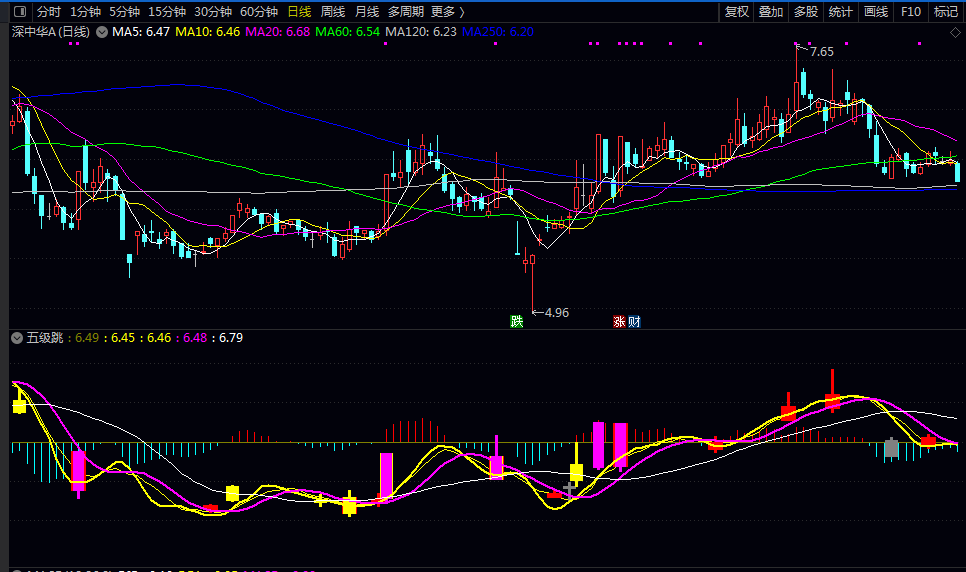Click the 叠加 overlay button
Image resolution: width=966 pixels, height=572 pixels.
pyautogui.click(x=771, y=12)
